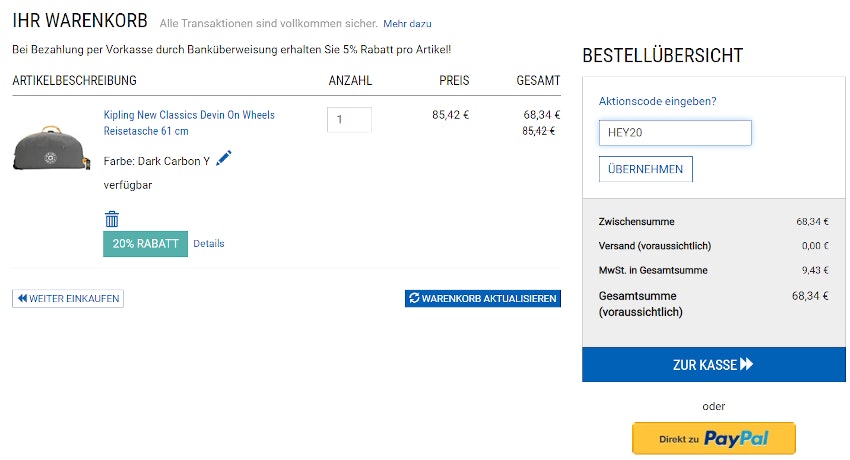
Task: Open the Kipling travel bag thumbnail
Action: (x=51, y=147)
